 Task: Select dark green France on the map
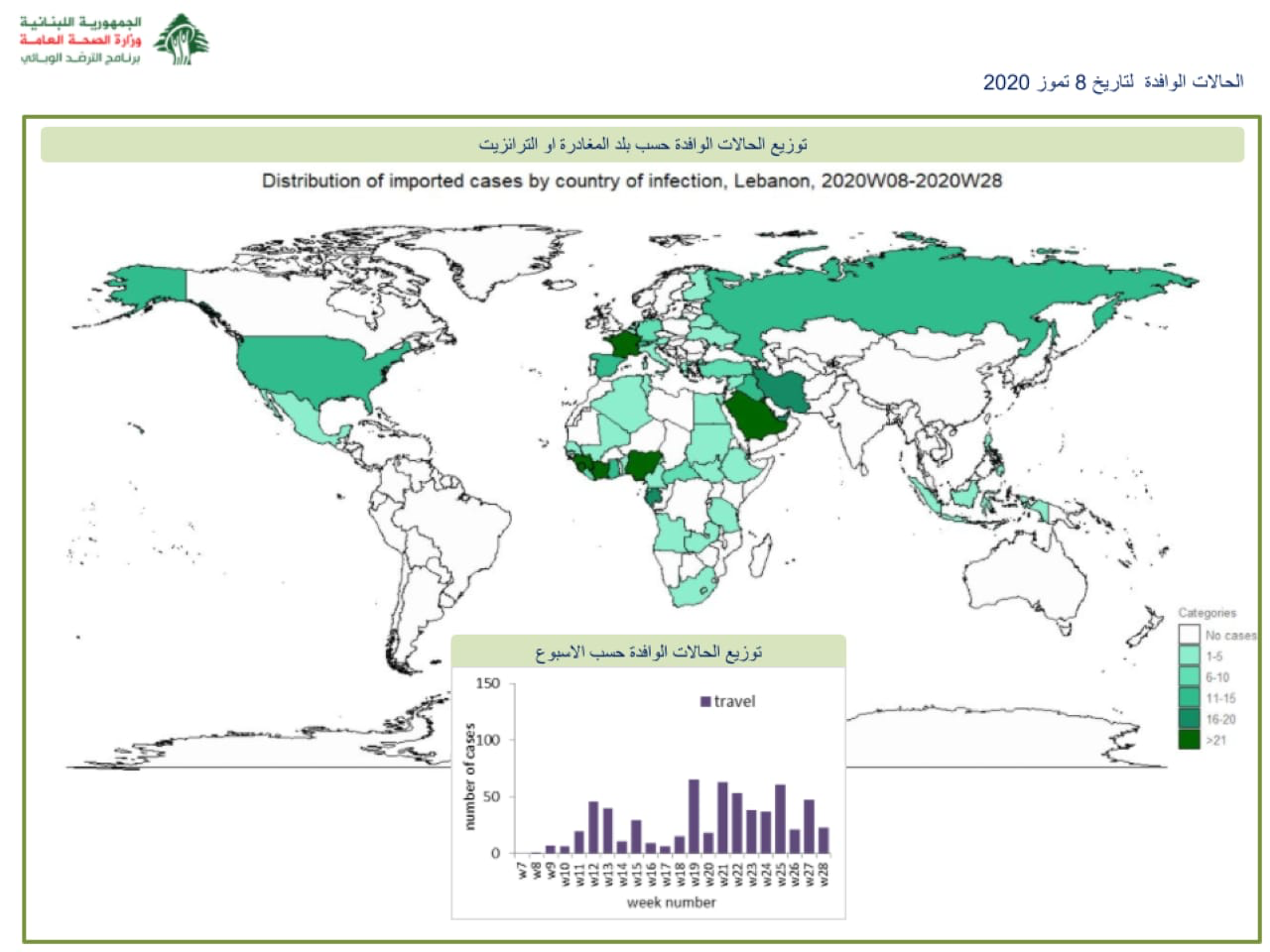[625, 344]
